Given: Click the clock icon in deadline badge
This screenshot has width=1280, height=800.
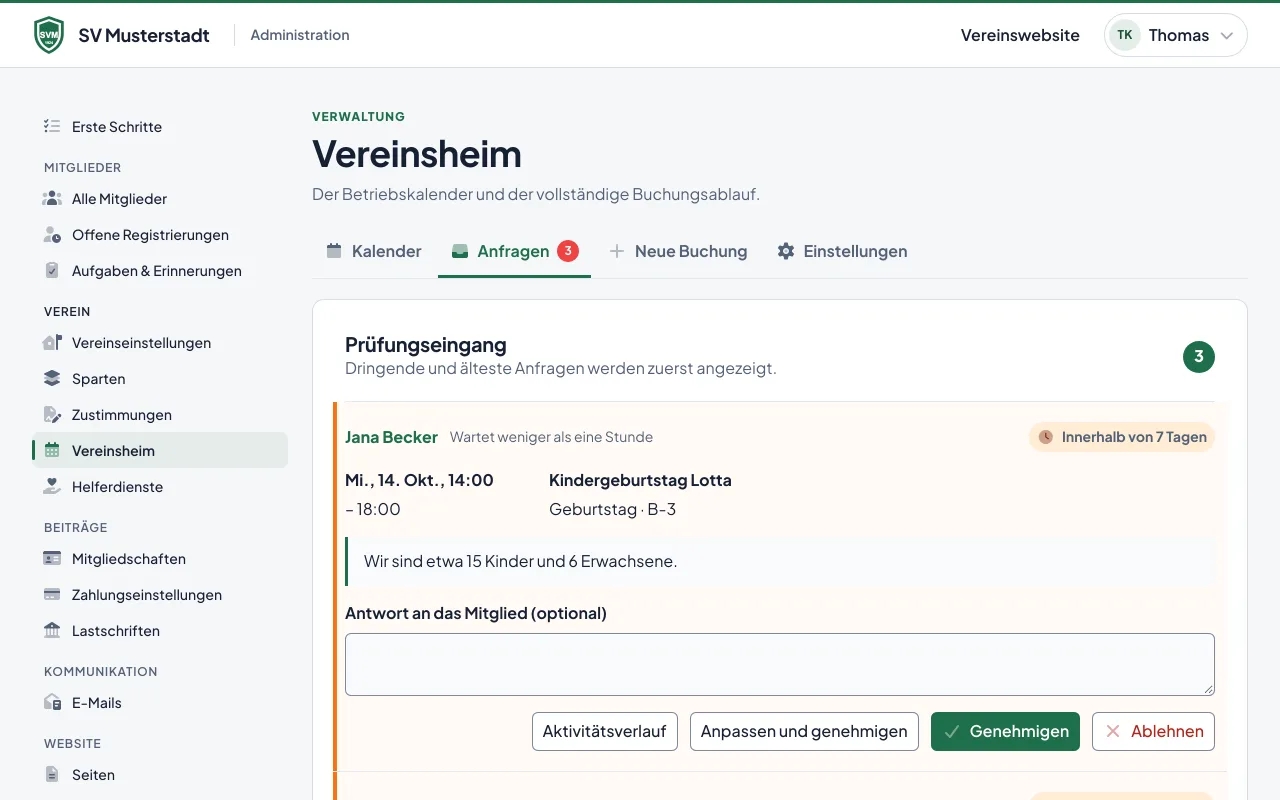Looking at the screenshot, I should coord(1046,437).
